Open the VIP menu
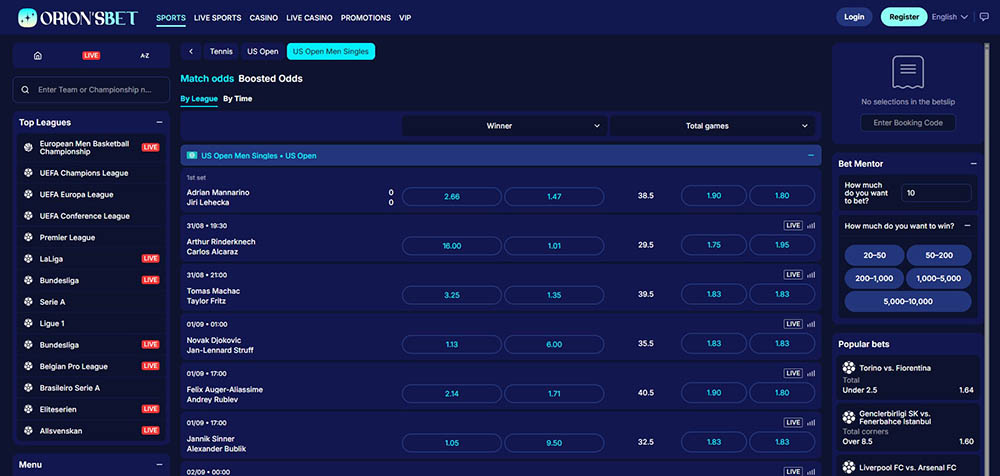This screenshot has height=476, width=1000. pos(405,18)
